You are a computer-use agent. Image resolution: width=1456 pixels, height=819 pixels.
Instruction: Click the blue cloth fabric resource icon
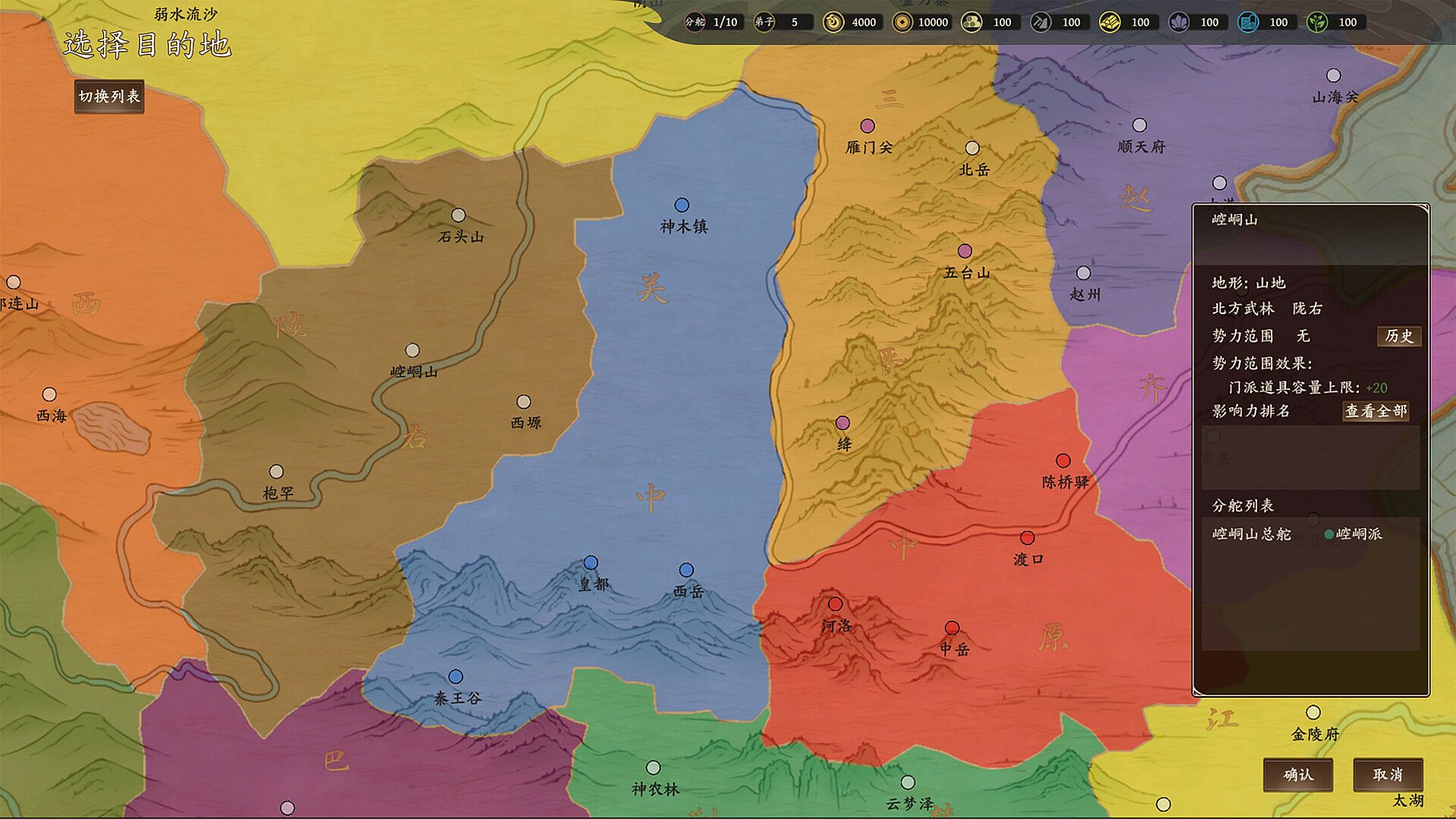(x=1247, y=22)
